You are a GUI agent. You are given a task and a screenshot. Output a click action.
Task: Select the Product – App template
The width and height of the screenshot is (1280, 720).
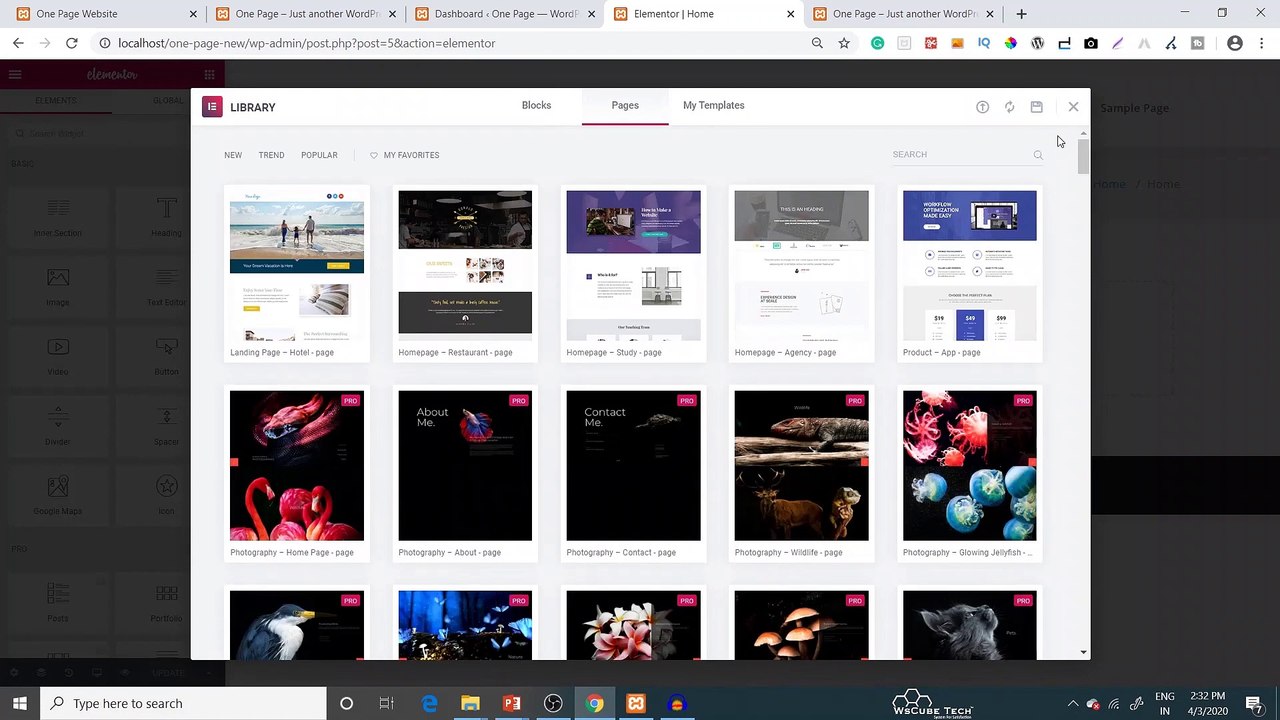click(x=969, y=273)
